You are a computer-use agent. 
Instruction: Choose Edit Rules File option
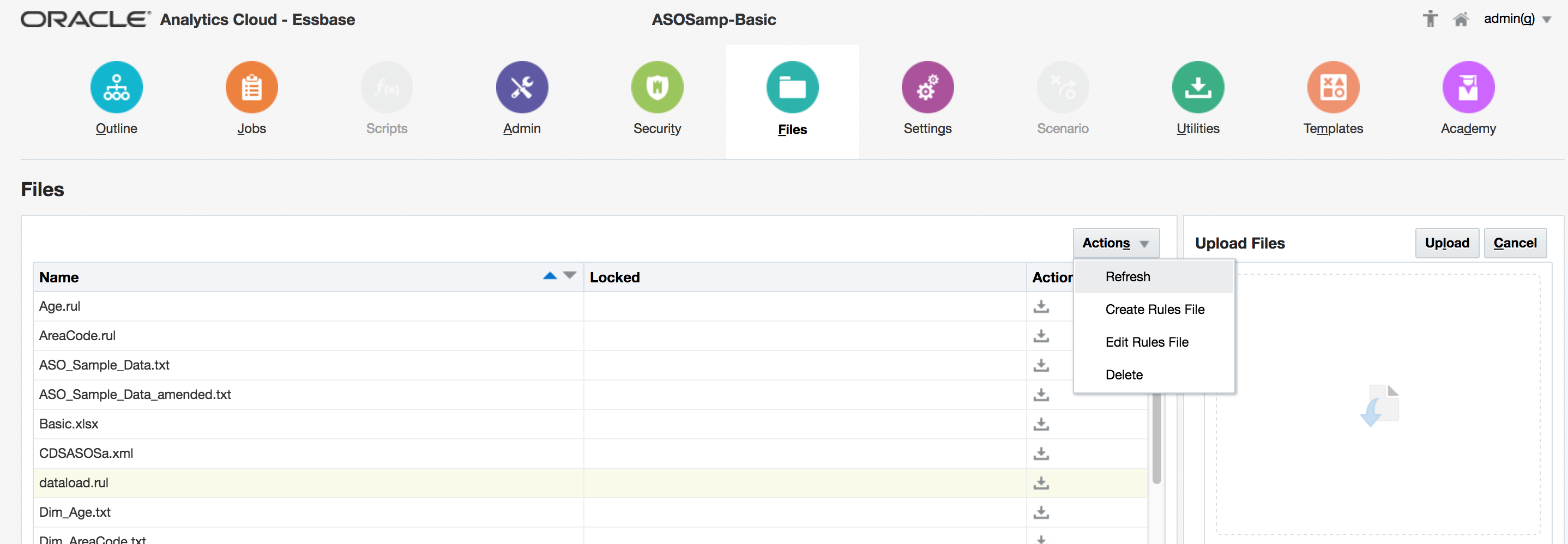[x=1154, y=342]
